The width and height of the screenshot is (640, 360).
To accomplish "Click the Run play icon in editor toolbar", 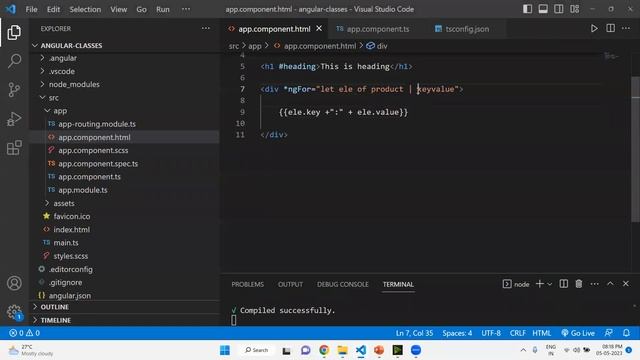I will (x=594, y=29).
